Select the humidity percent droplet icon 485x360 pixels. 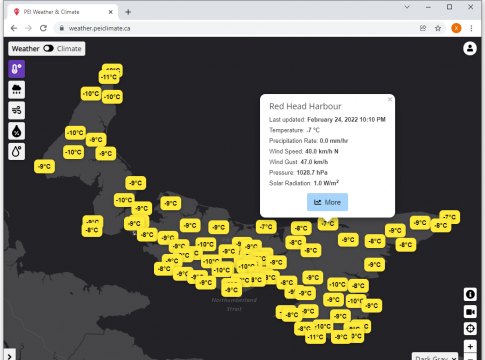pyautogui.click(x=16, y=131)
